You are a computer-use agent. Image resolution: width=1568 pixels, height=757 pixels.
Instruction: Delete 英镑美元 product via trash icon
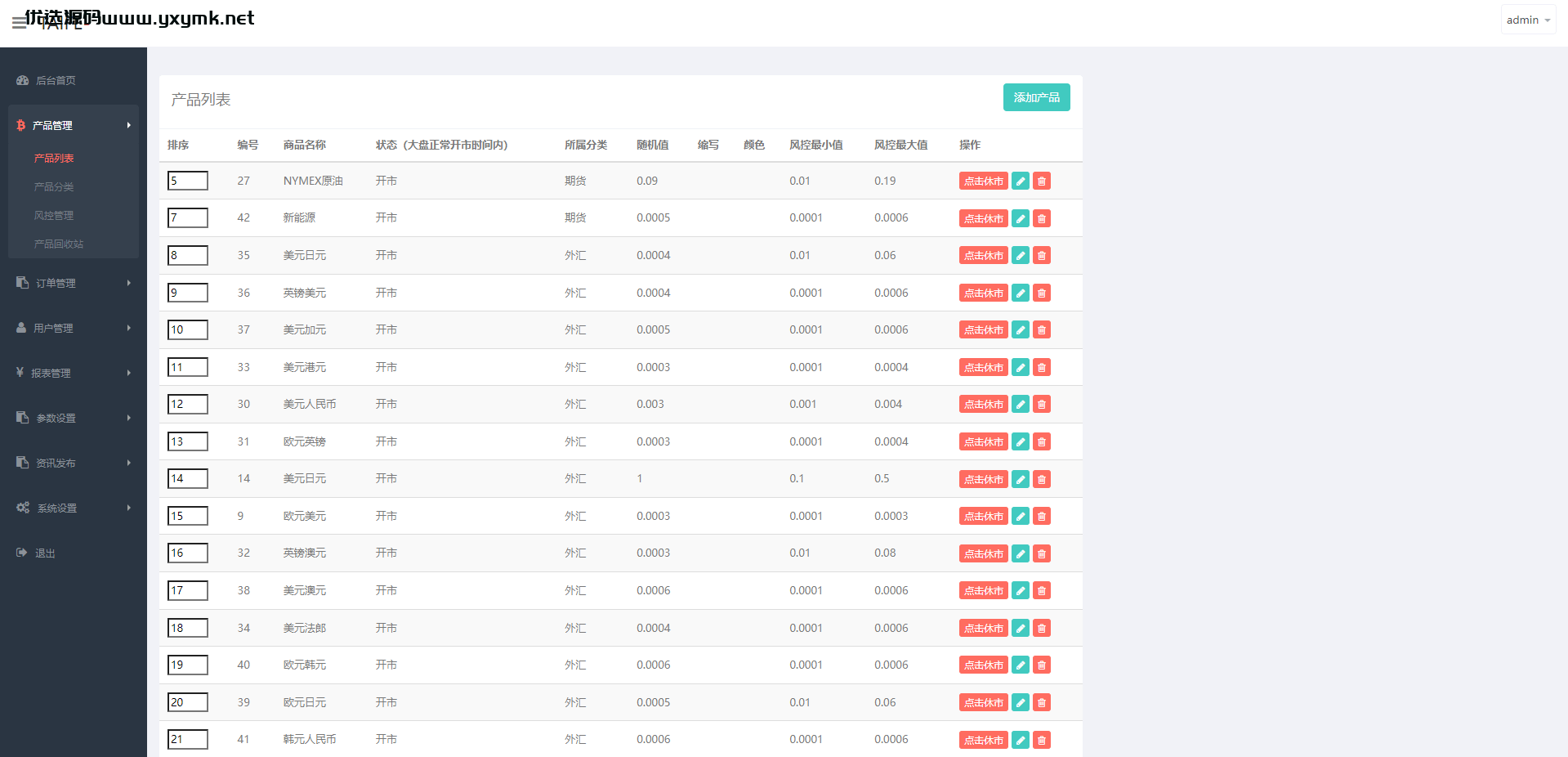(x=1042, y=293)
